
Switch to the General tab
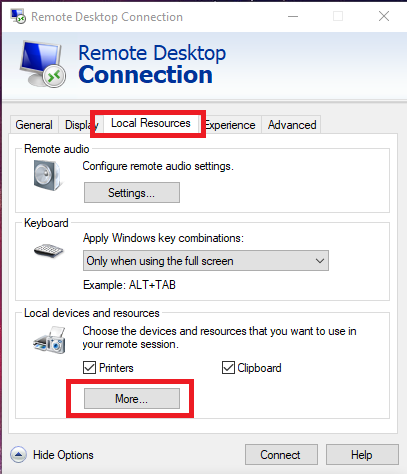click(x=34, y=125)
